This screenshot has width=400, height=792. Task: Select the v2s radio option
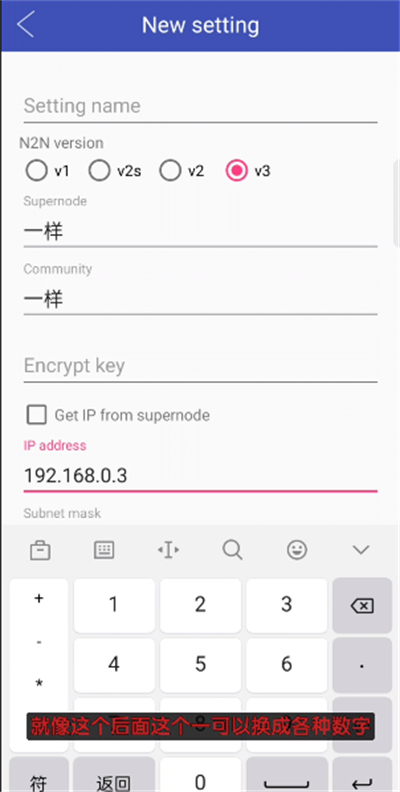point(115,171)
